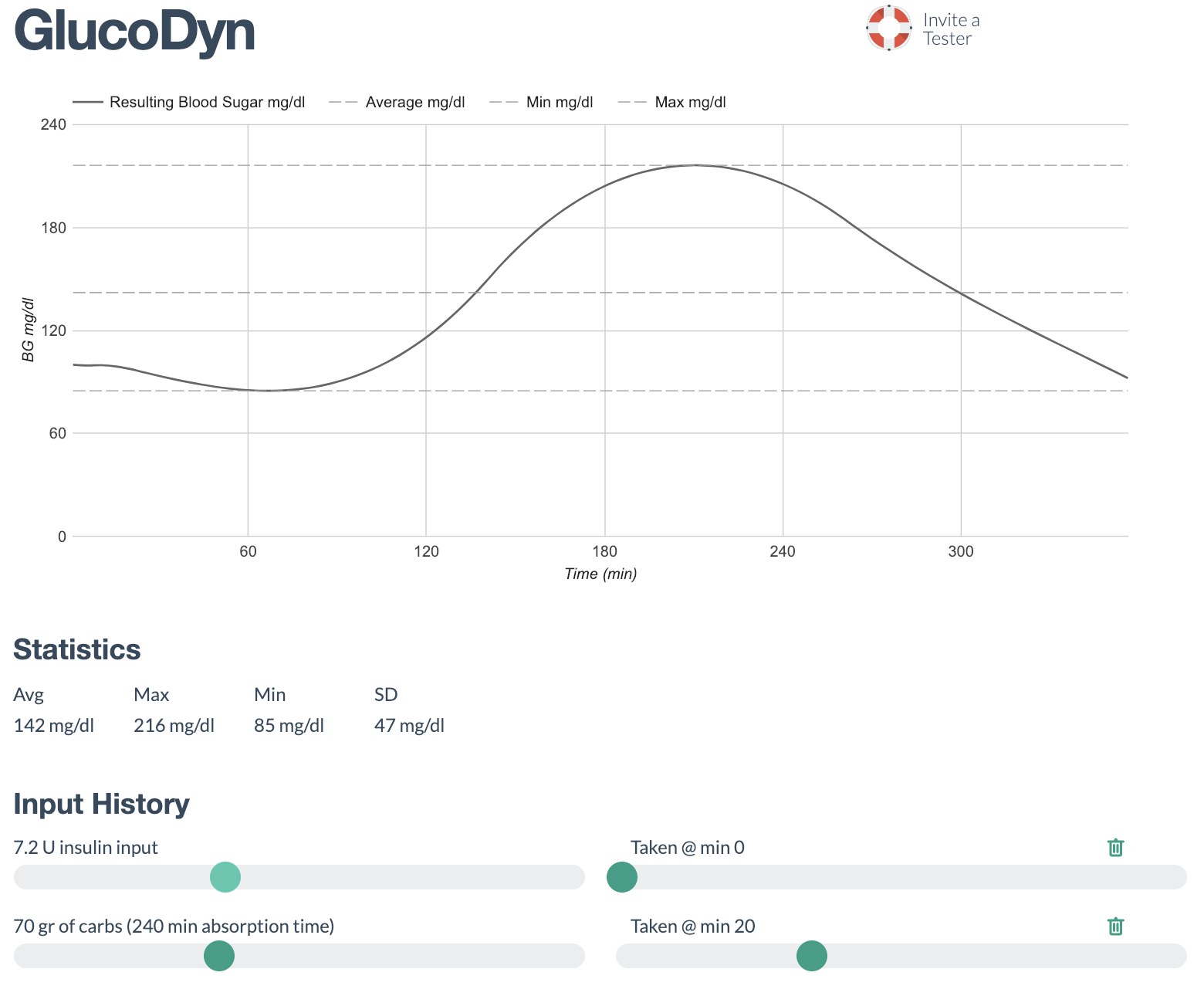Select the 216 mg/dl Max value
1204x996 pixels.
tap(174, 726)
